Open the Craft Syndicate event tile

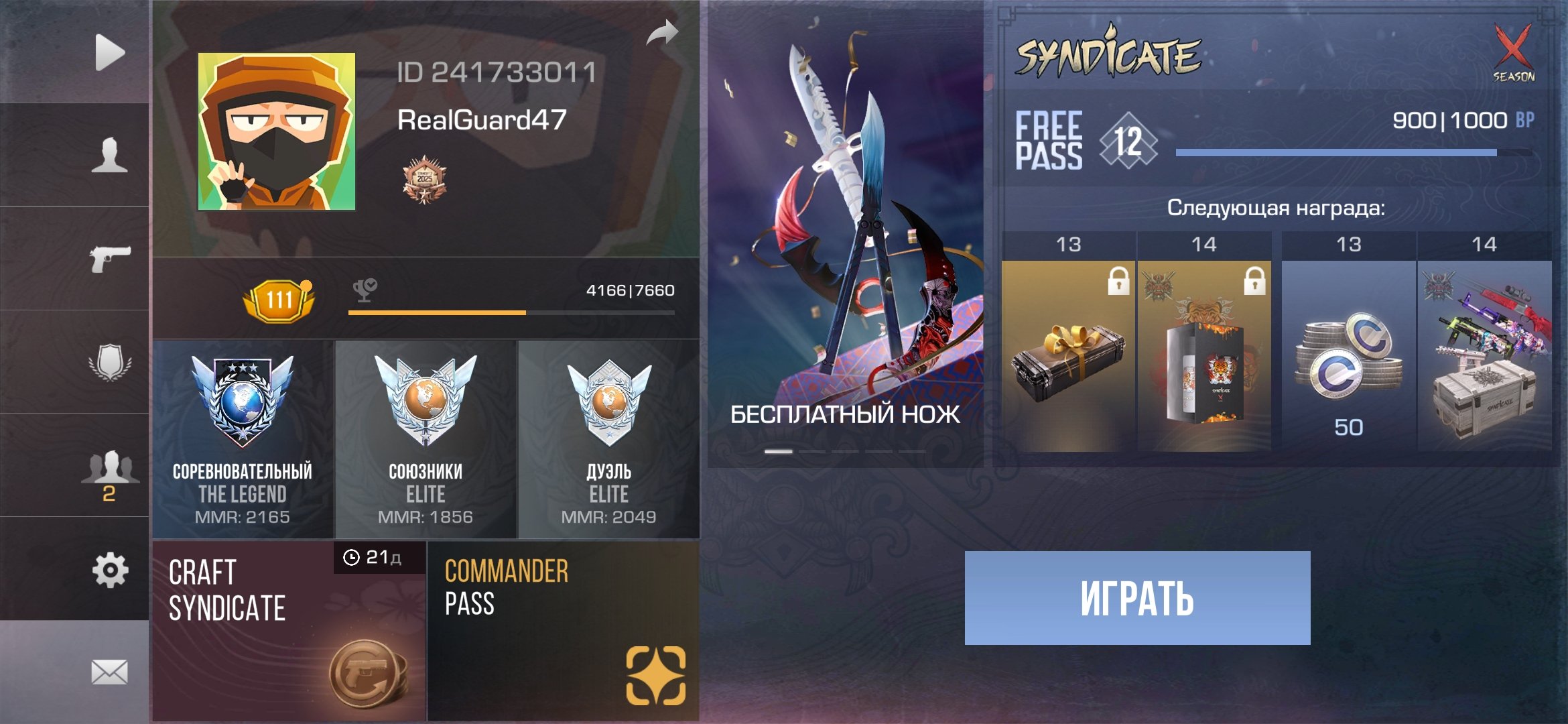coord(289,631)
